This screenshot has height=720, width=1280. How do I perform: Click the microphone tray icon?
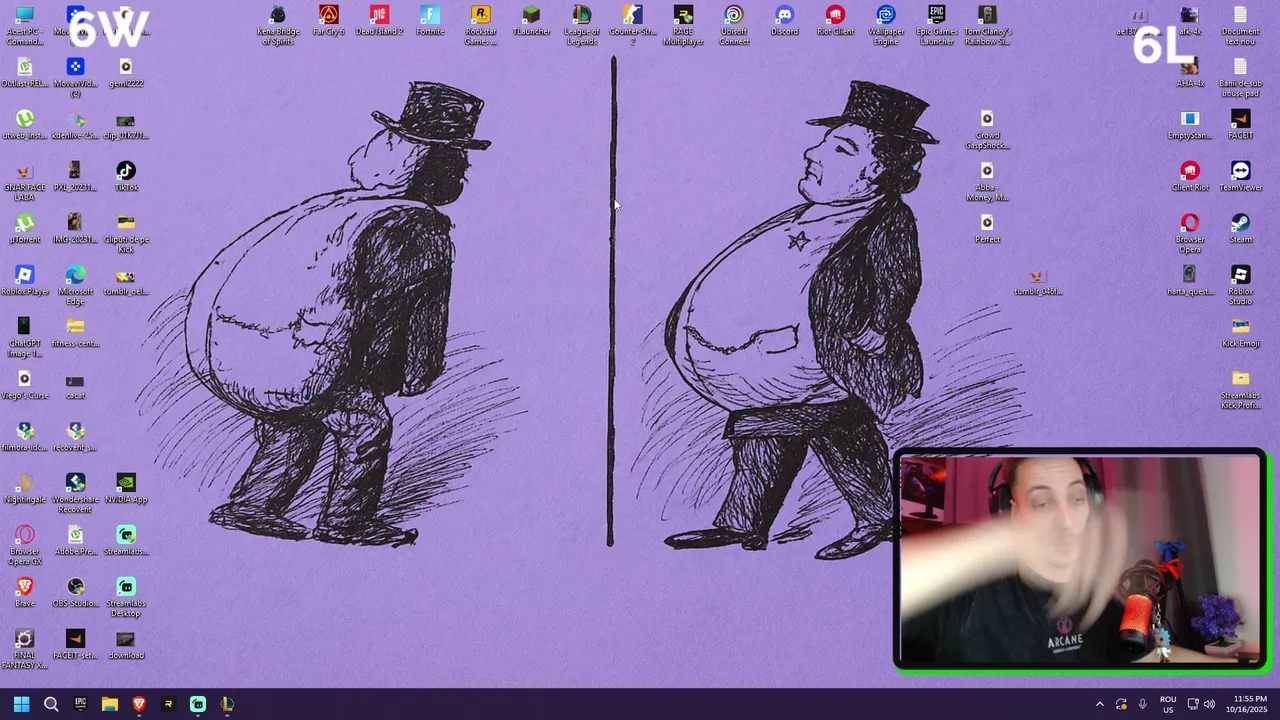click(x=1143, y=704)
